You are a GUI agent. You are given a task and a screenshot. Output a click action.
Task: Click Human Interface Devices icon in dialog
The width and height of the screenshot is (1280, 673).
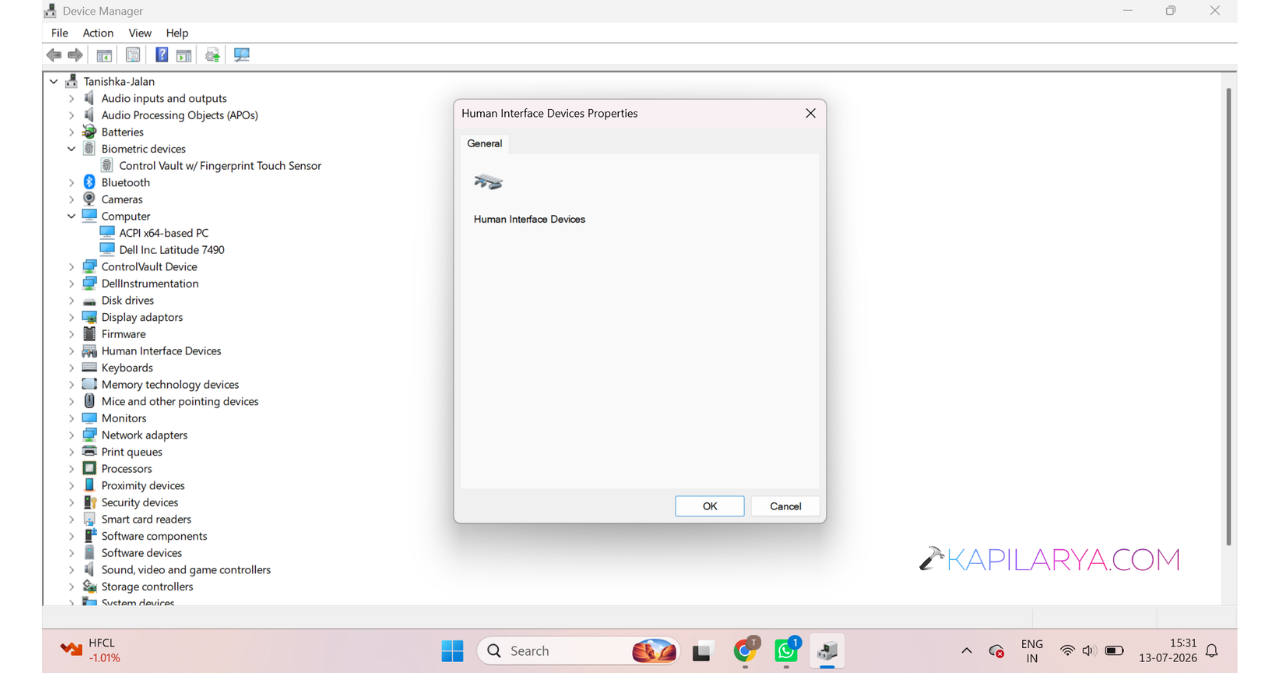tap(488, 182)
